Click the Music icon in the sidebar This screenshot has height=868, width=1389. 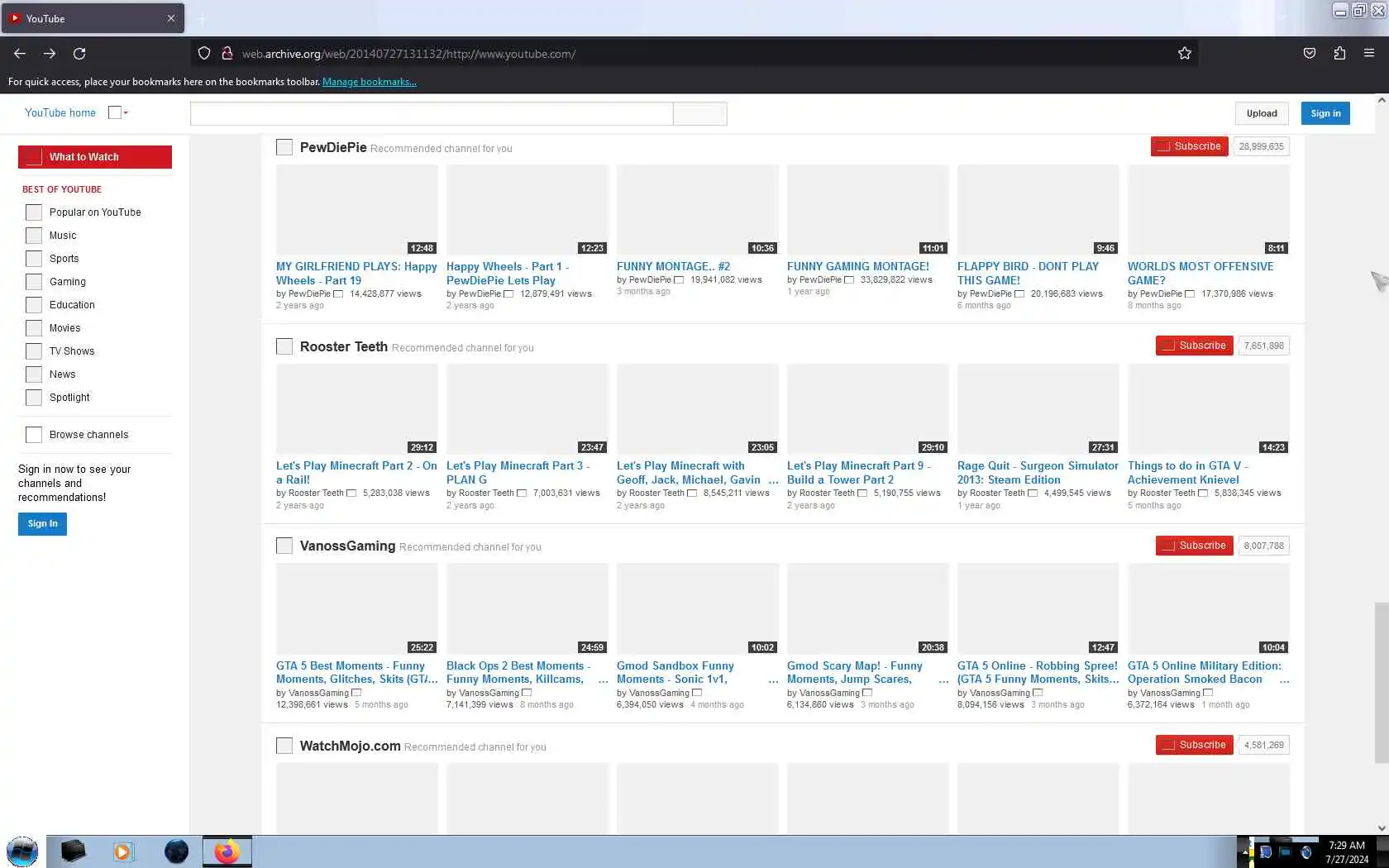click(x=34, y=236)
